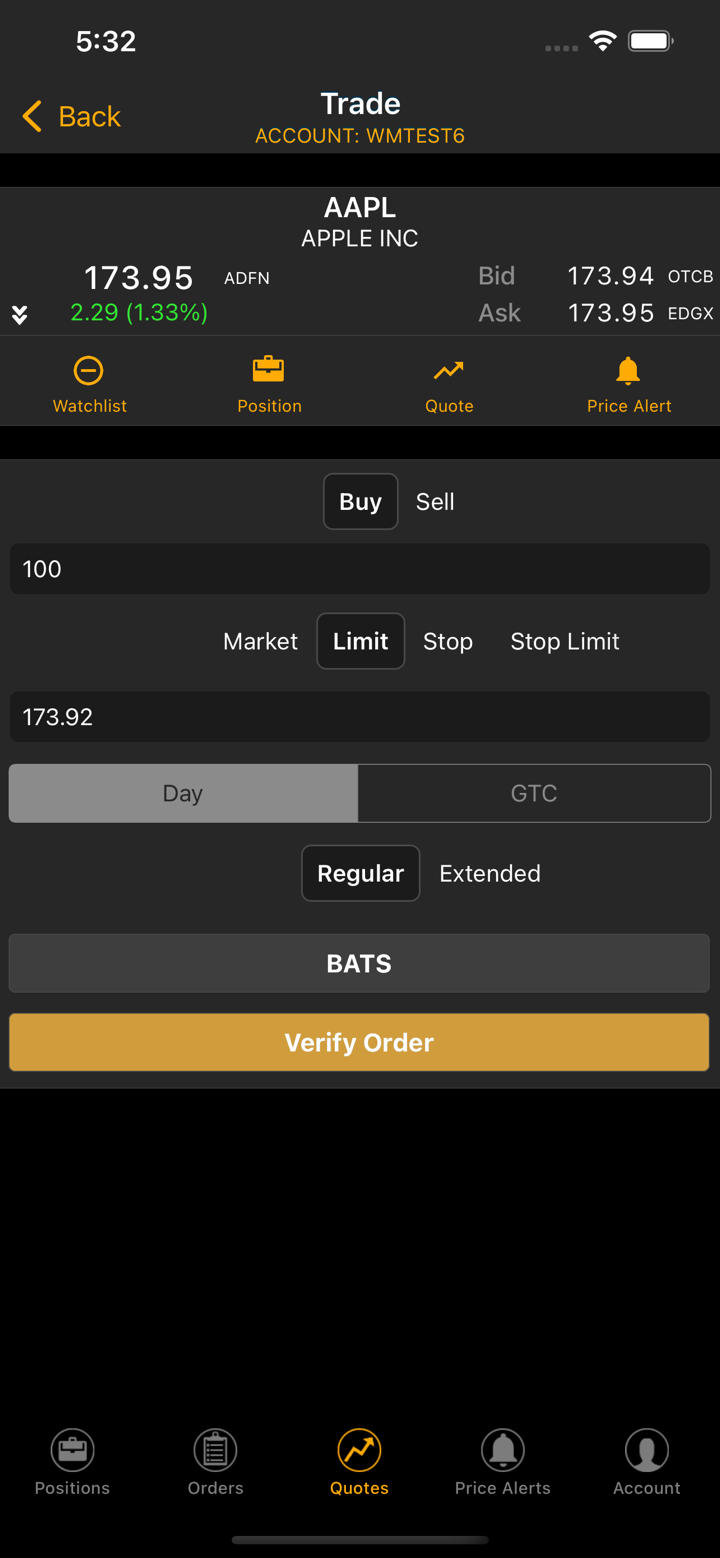
Task: Expand quote details with double chevron
Action: pos(19,315)
